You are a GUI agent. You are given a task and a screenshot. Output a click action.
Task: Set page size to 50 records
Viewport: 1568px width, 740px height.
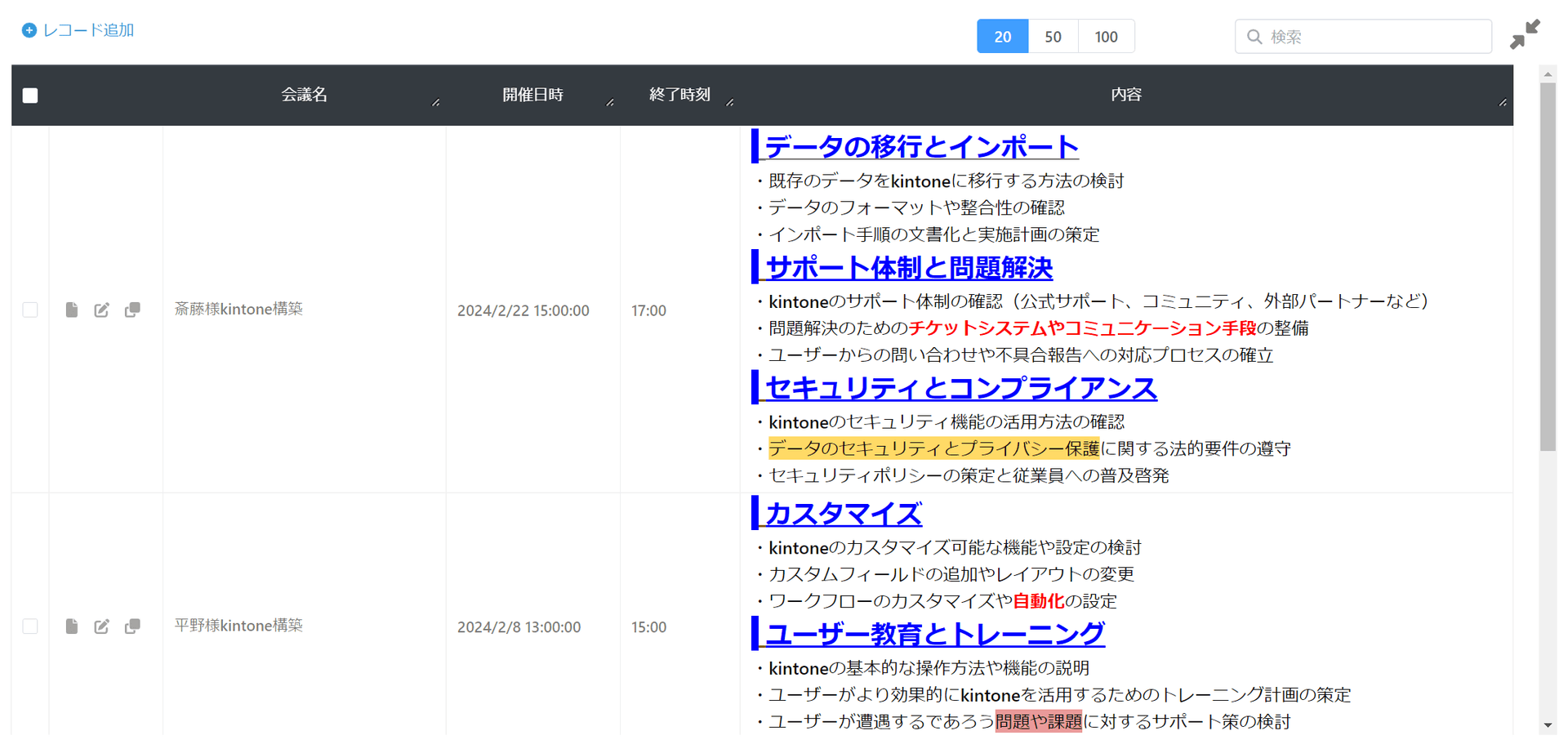point(1053,37)
